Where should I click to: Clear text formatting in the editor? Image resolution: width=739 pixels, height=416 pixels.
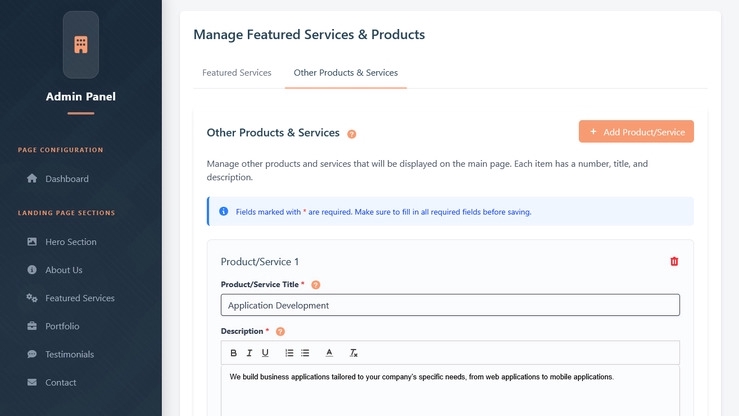coord(353,353)
